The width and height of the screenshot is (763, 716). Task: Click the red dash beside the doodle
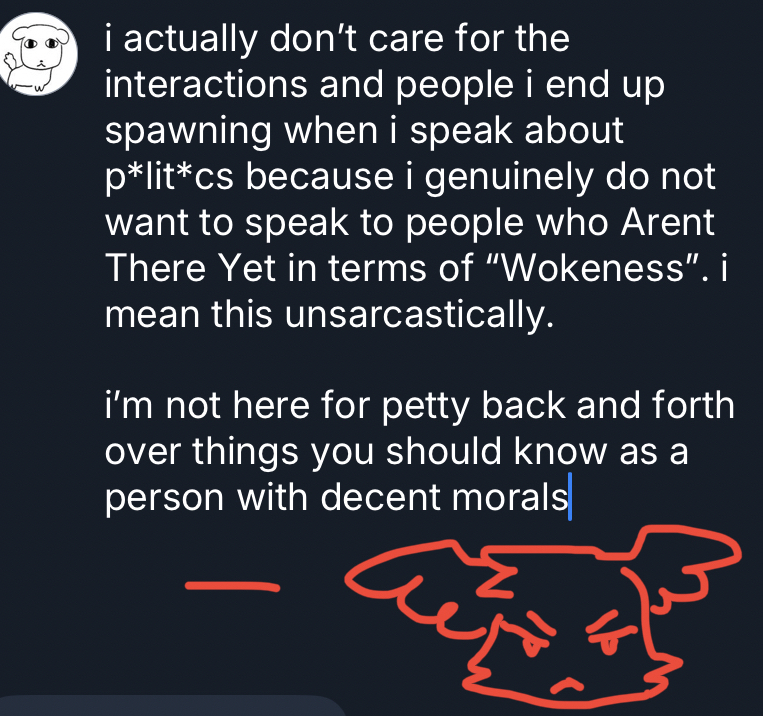(233, 586)
